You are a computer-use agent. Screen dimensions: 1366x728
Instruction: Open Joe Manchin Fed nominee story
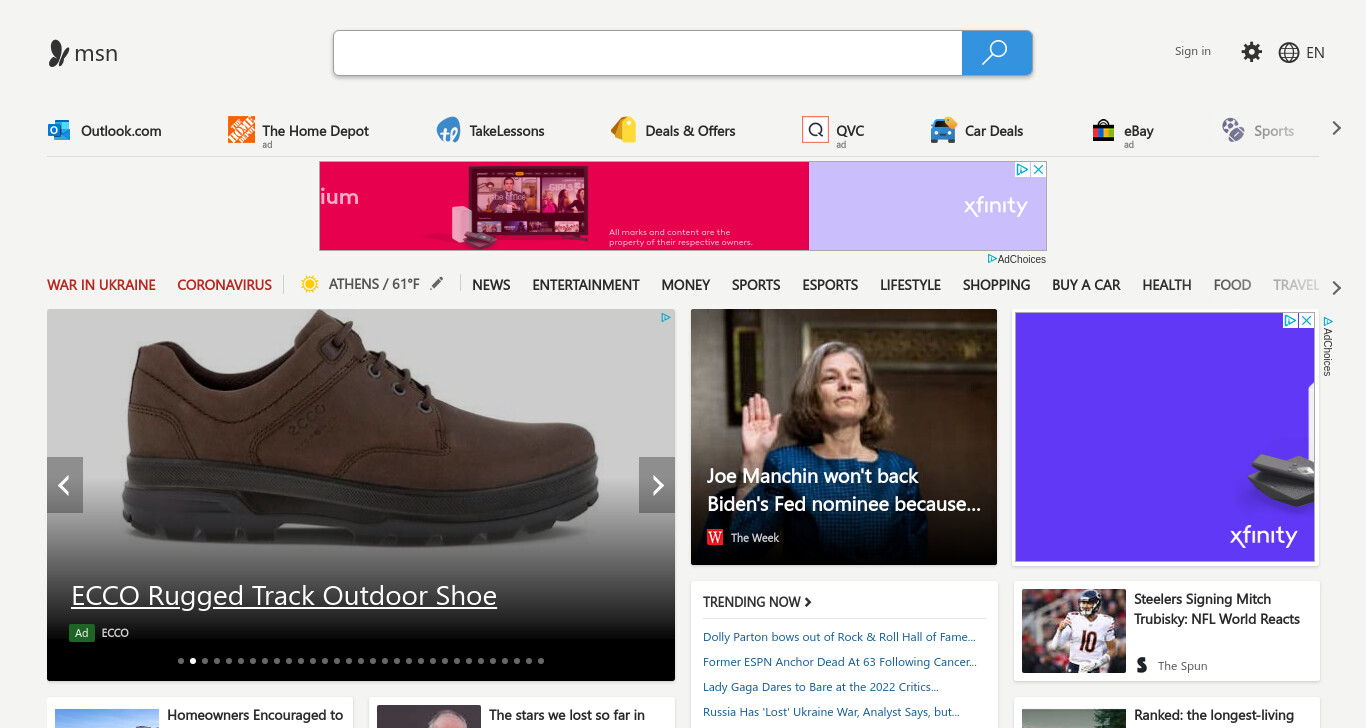(x=844, y=490)
